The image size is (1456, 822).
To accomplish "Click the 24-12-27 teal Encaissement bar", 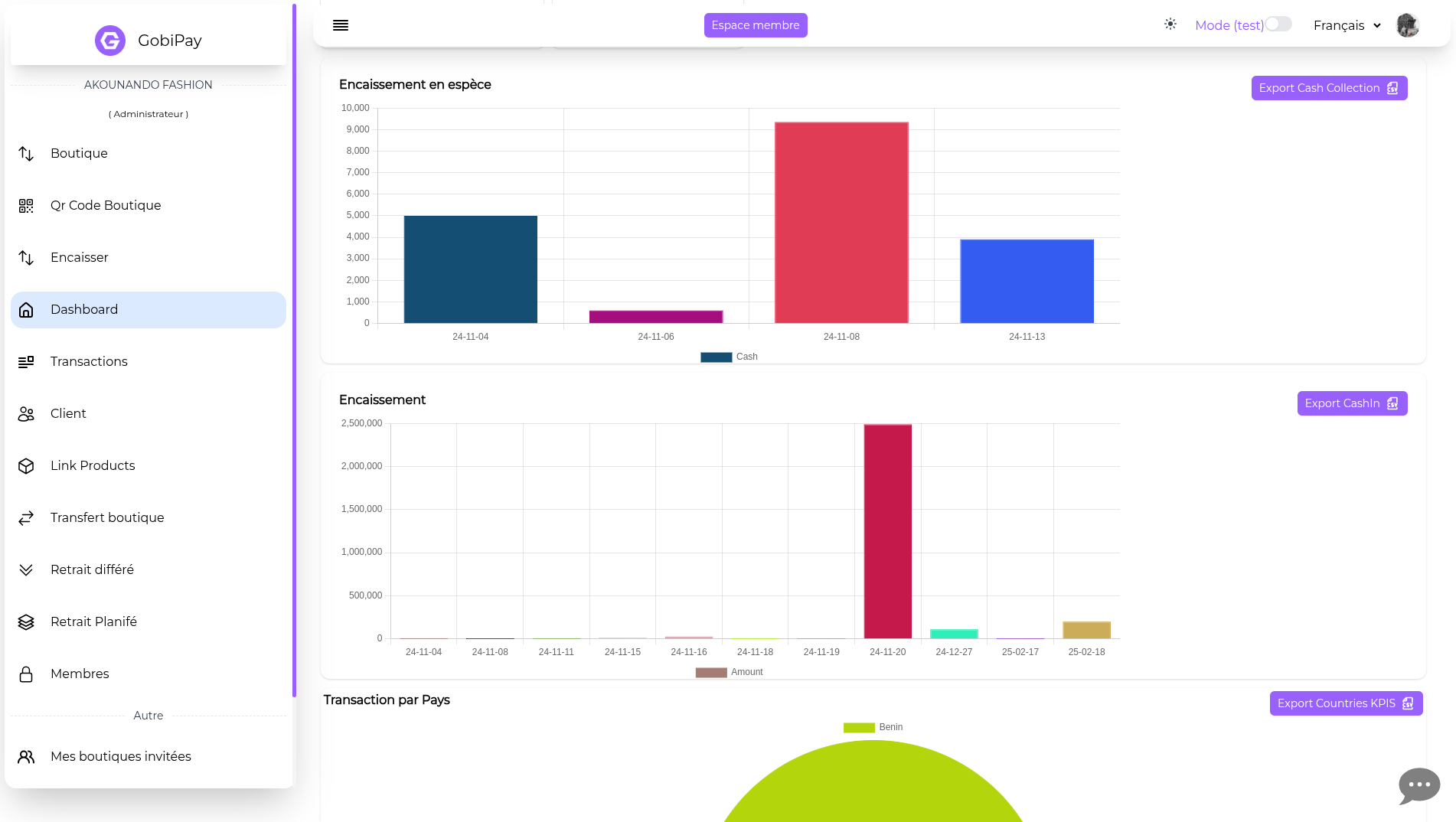I will click(954, 634).
